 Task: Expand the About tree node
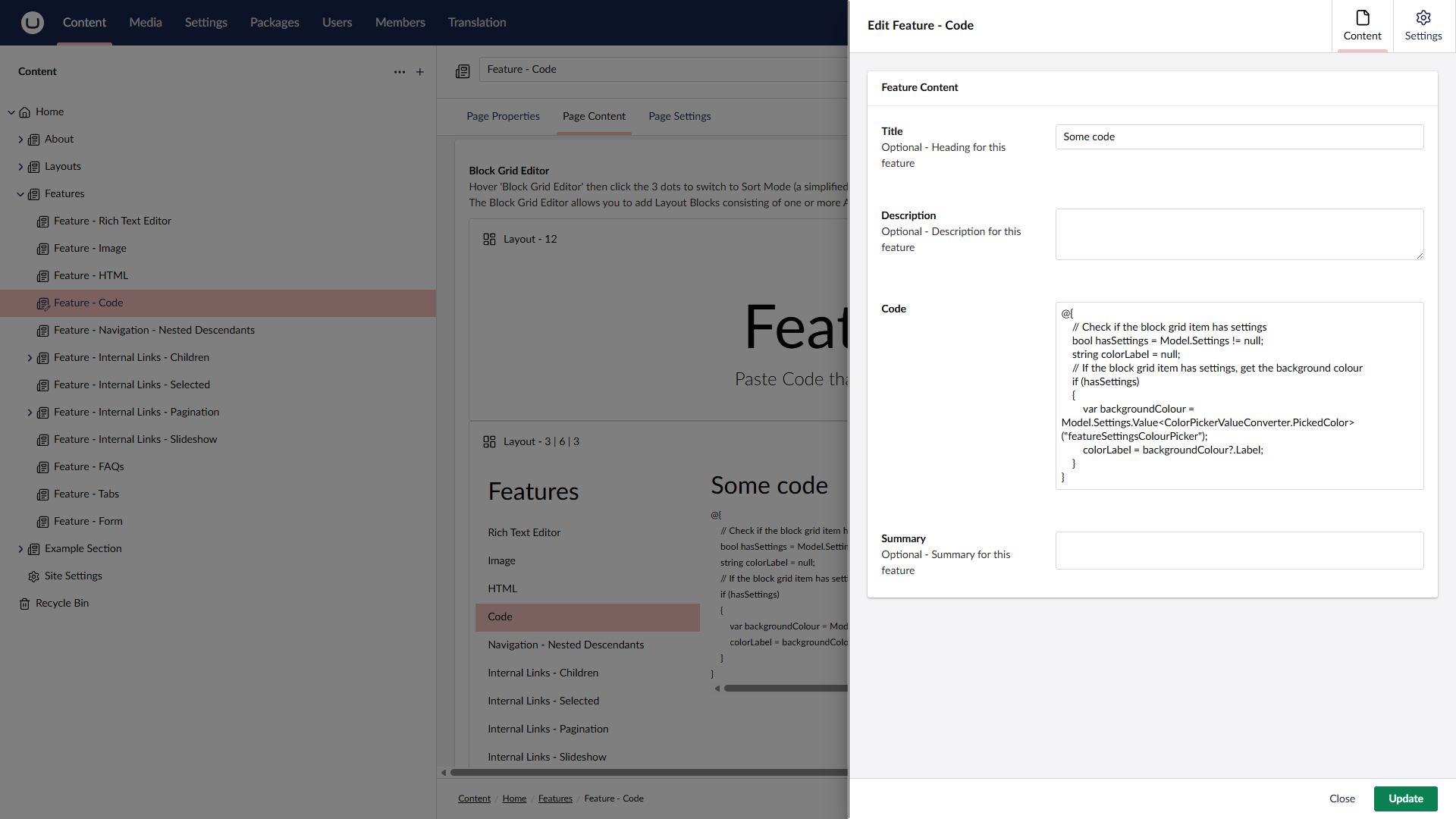(x=20, y=140)
